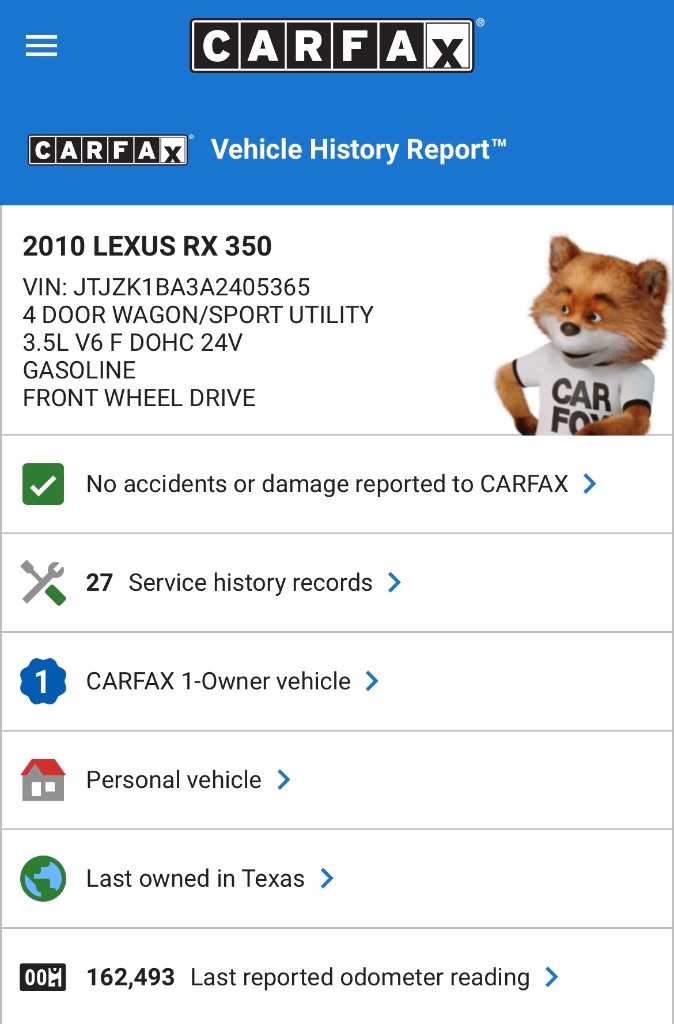674x1024 pixels.
Task: Click the green checkmark accident icon
Action: 43,484
